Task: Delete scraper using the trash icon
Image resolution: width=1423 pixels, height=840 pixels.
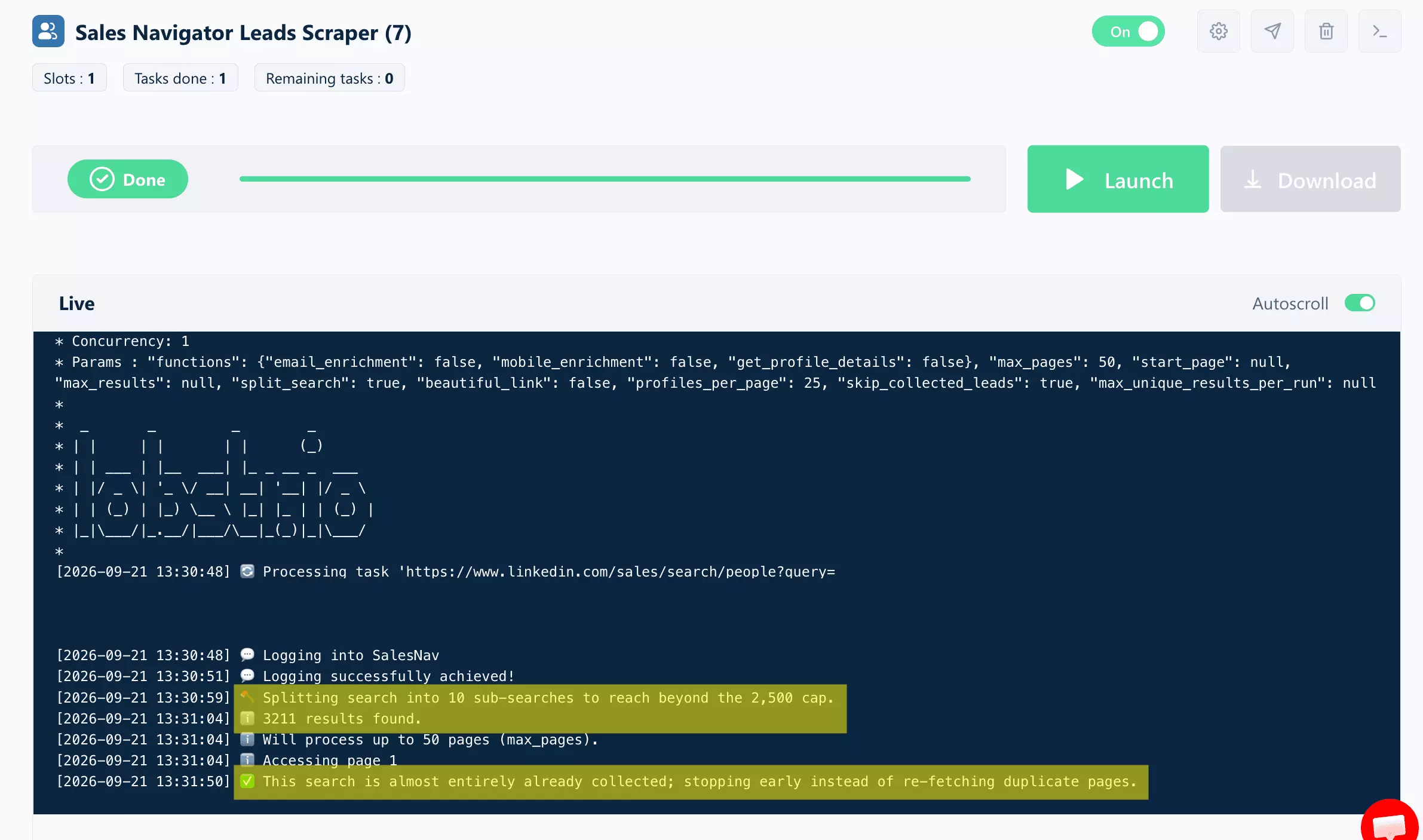Action: (1326, 31)
